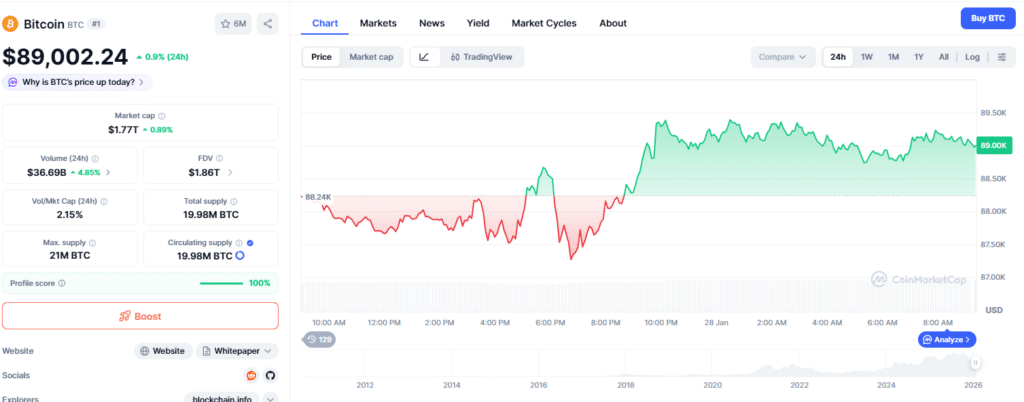
Task: Open the share icon button
Action: point(268,24)
